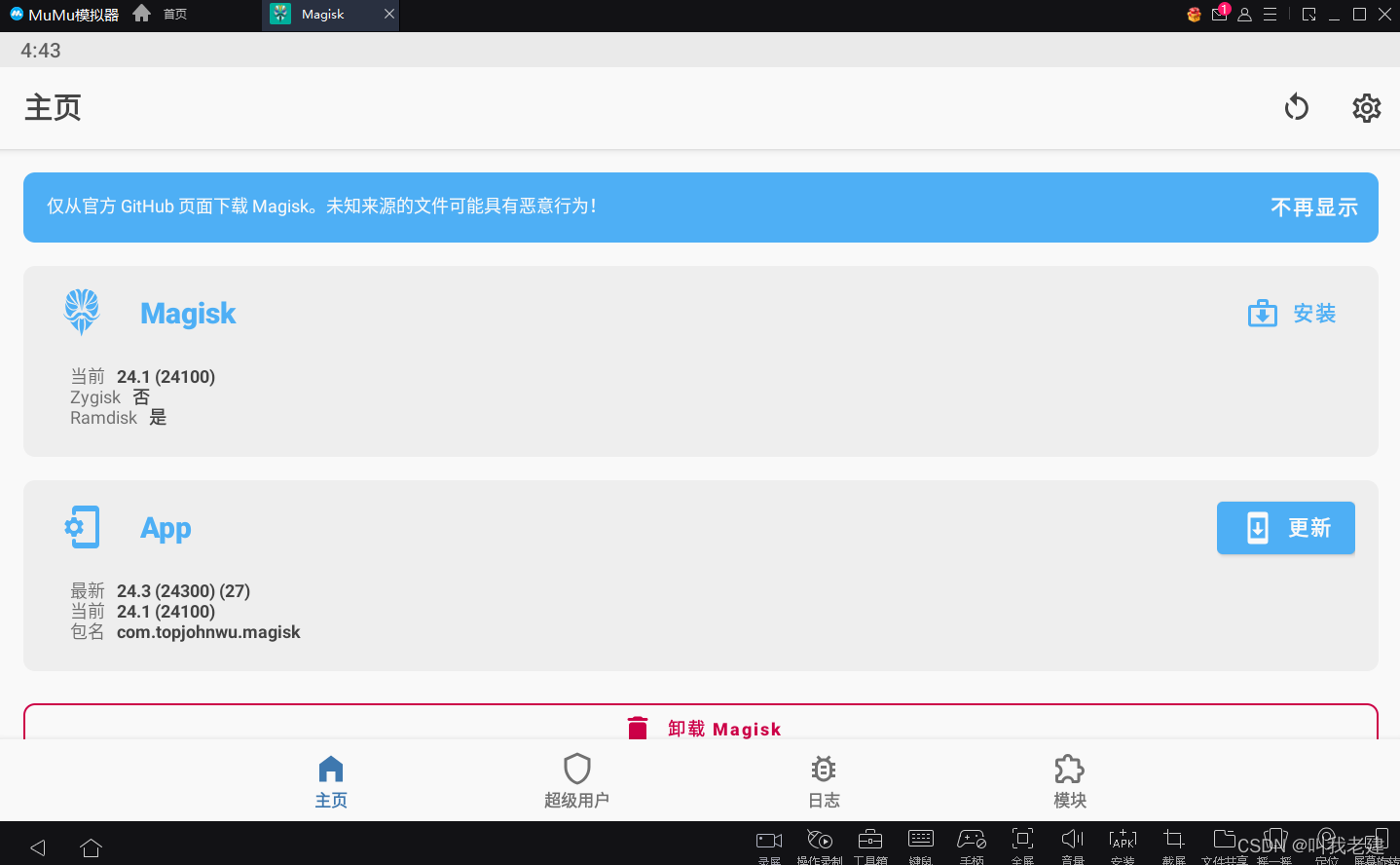The height and width of the screenshot is (865, 1400).
Task: Click the Magisk current version 24.1 (24100) value
Action: [166, 377]
